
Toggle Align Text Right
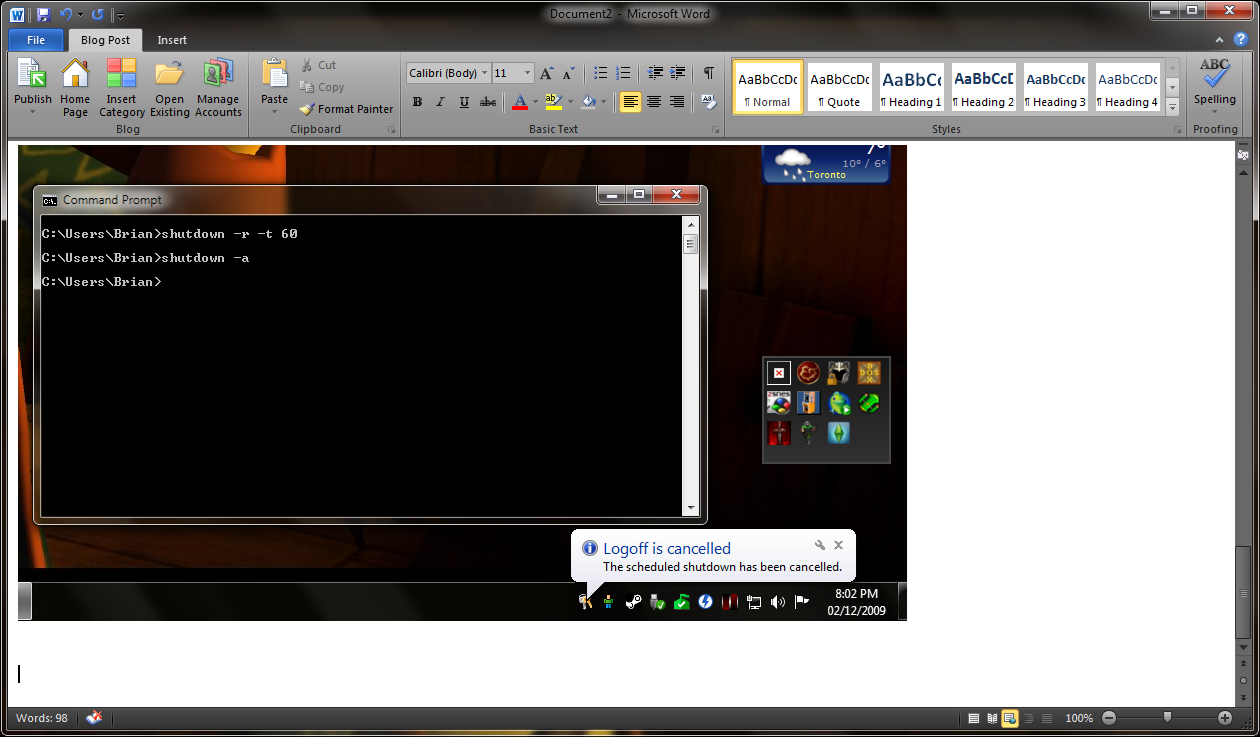click(677, 101)
